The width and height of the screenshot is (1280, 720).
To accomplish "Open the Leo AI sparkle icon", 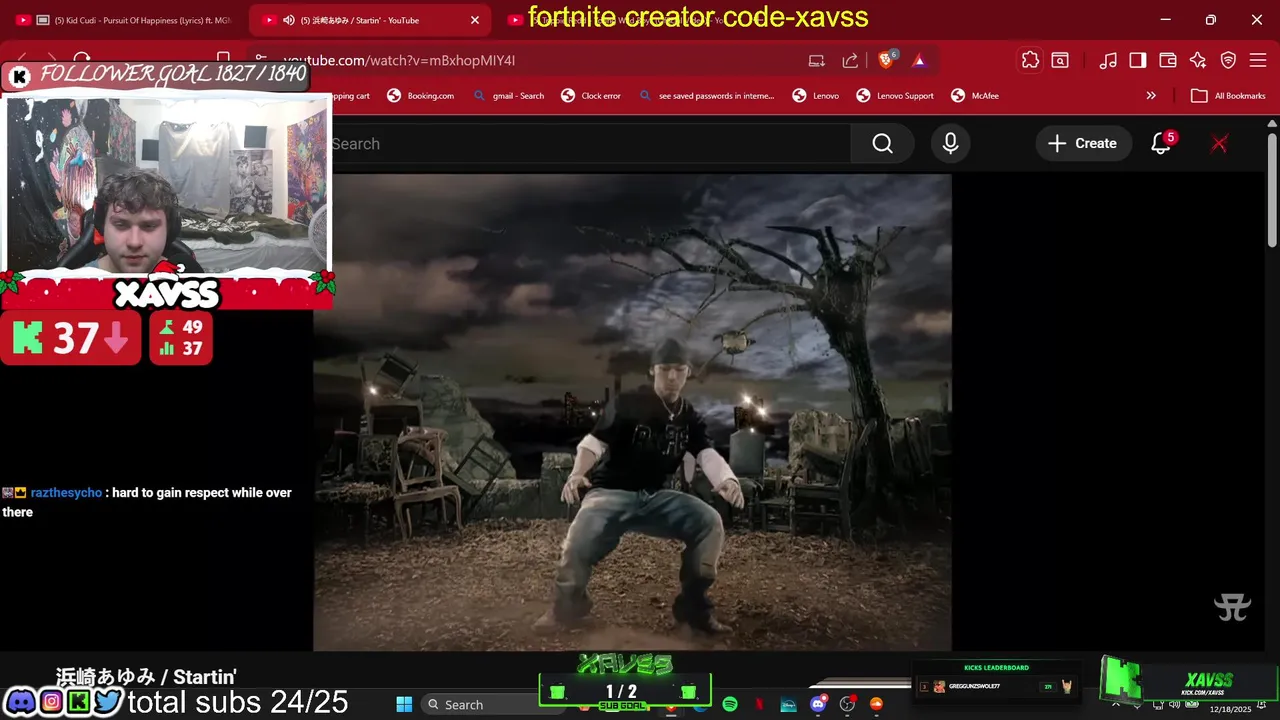I will tap(1198, 61).
